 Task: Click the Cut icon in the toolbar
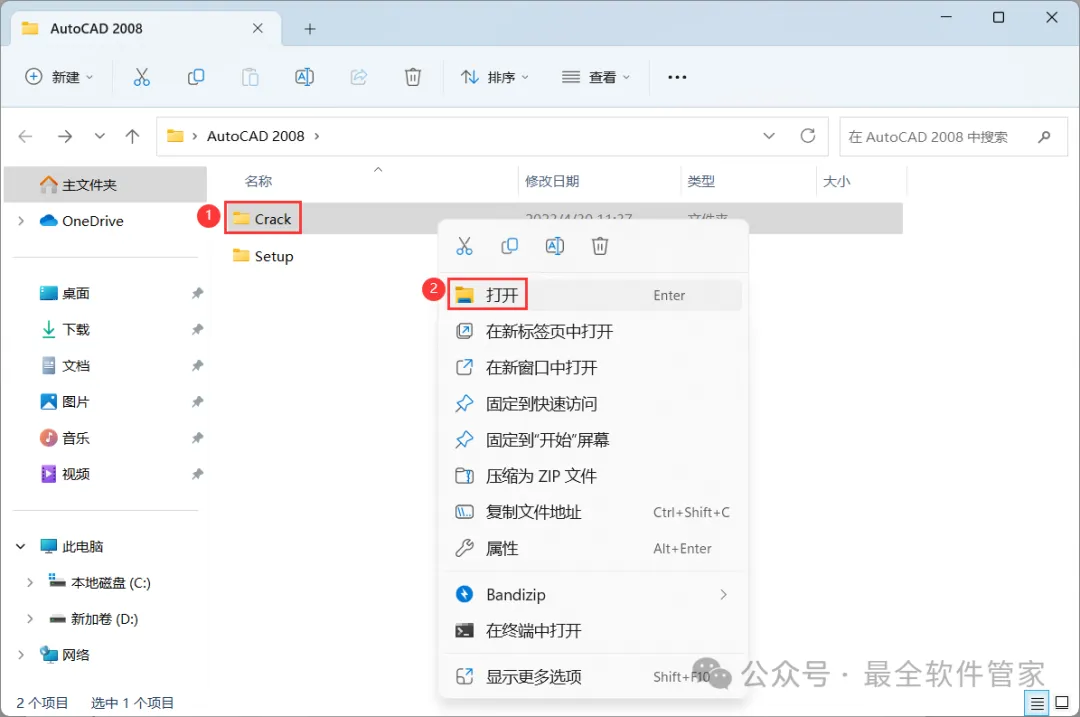(x=141, y=77)
